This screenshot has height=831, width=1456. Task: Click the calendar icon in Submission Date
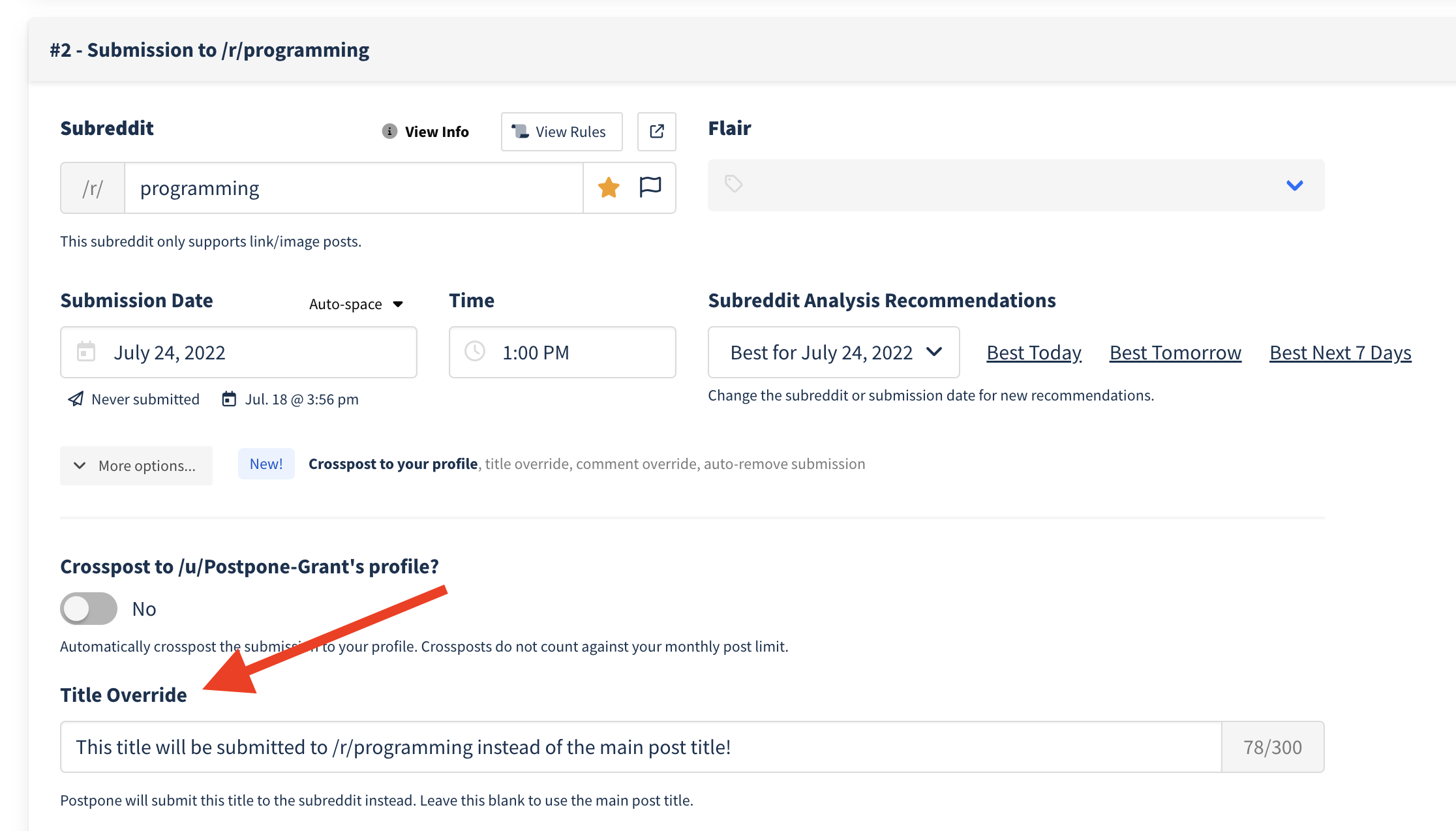(x=86, y=352)
